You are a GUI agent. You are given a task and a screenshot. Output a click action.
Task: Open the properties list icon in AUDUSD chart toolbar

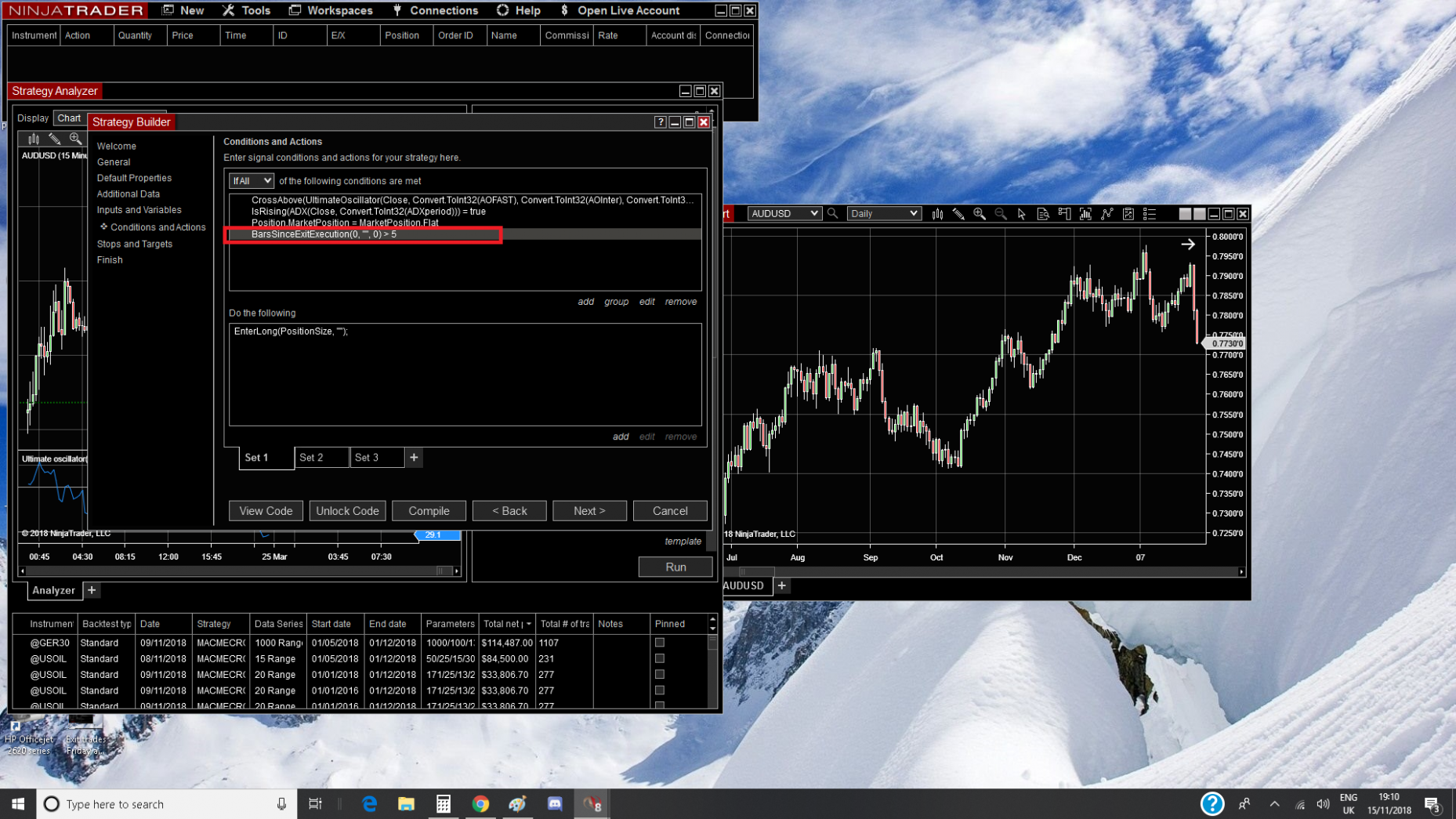[1150, 213]
